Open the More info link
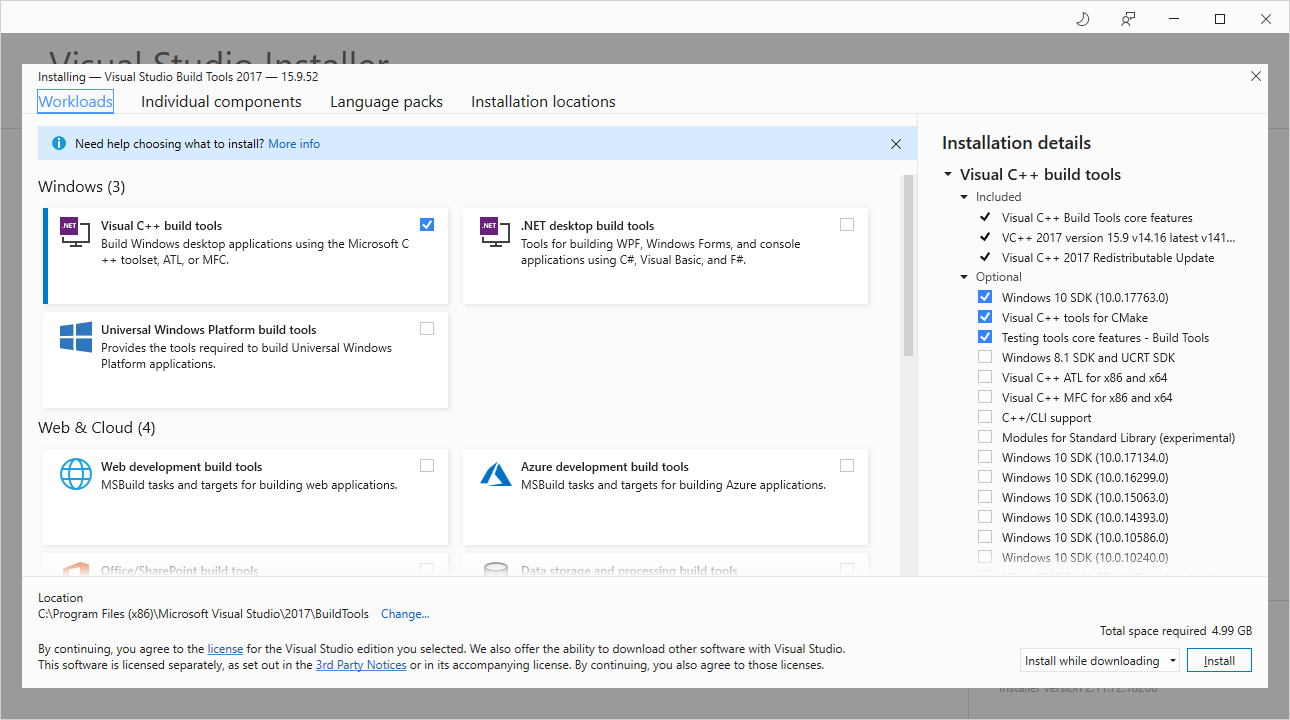 point(294,144)
